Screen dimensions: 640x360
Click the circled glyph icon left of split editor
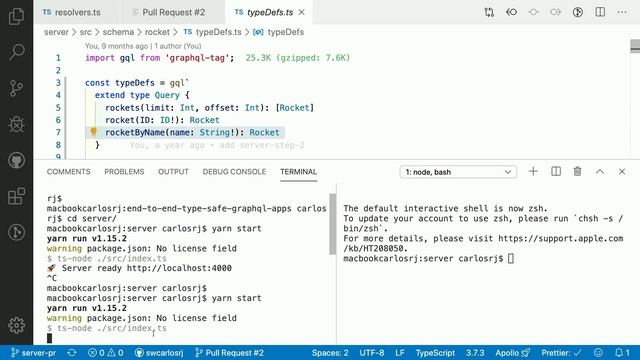coord(578,12)
